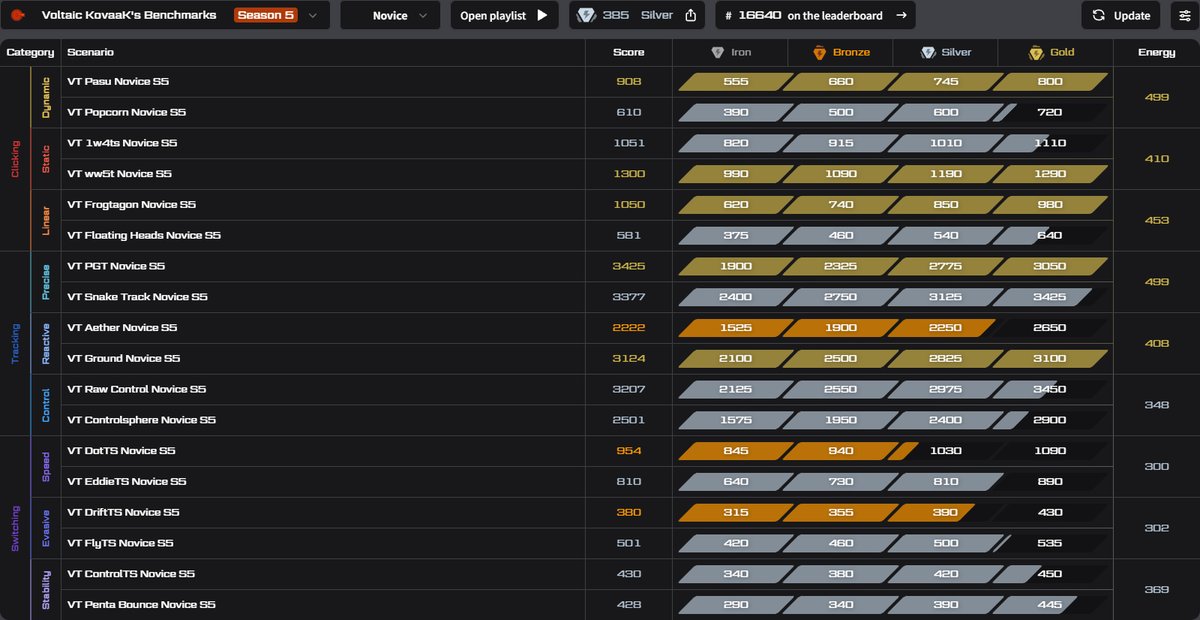Open the leaderboard link for rank 16640
Image resolution: width=1200 pixels, height=620 pixels.
pyautogui.click(x=814, y=15)
